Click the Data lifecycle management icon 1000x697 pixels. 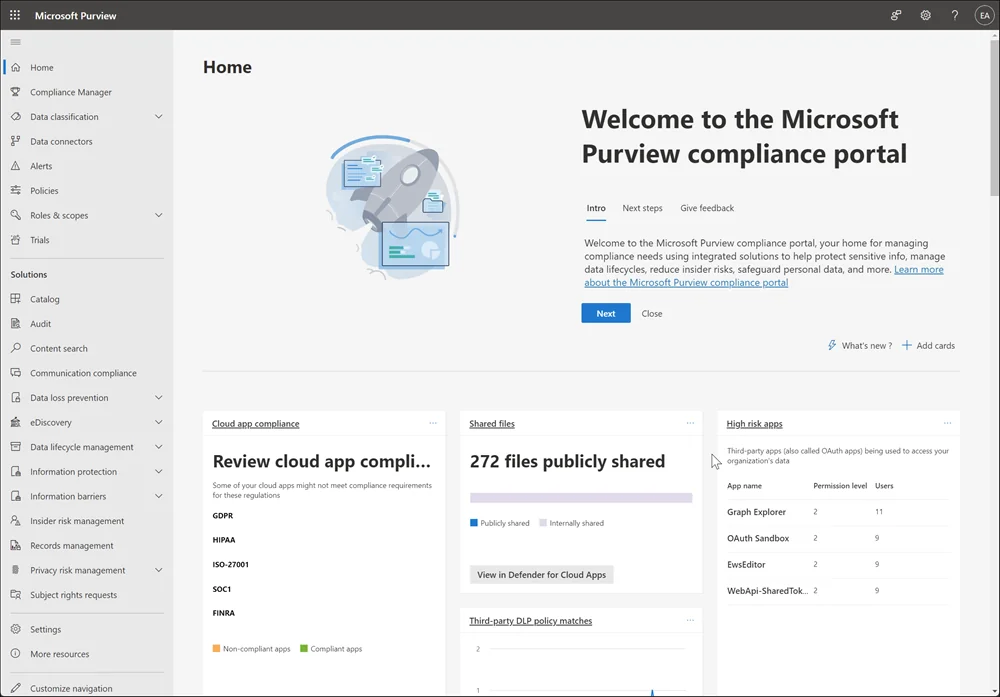pos(16,446)
